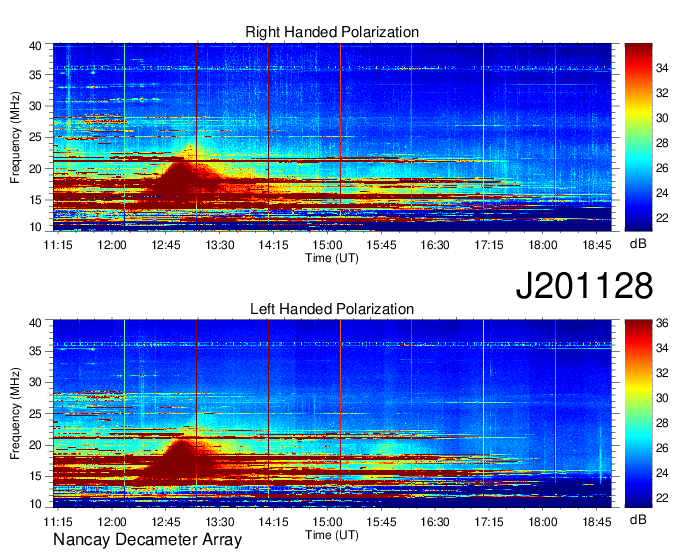The width and height of the screenshot is (680, 552).
Task: Click 36 value on left-handed colorbar
Action: pyautogui.click(x=662, y=323)
